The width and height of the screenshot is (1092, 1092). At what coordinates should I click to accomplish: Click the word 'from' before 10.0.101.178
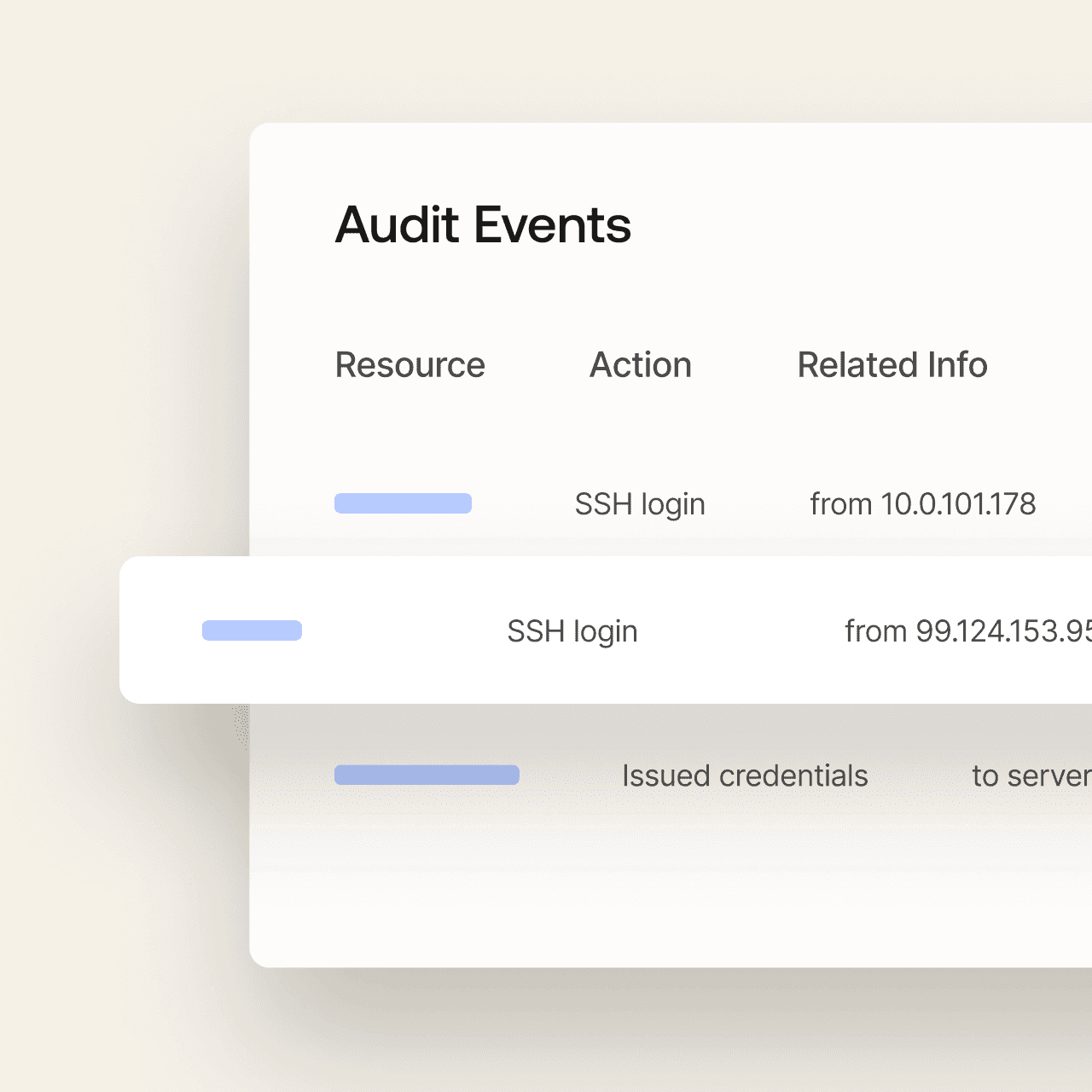(840, 504)
